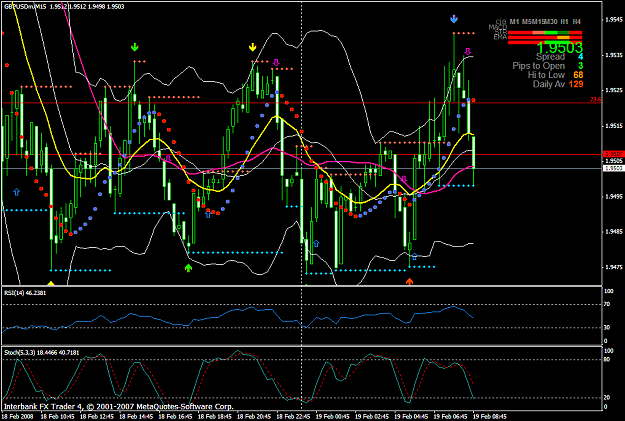The height and width of the screenshot is (421, 625).
Task: Click the H4 timeframe label
Action: tap(577, 22)
